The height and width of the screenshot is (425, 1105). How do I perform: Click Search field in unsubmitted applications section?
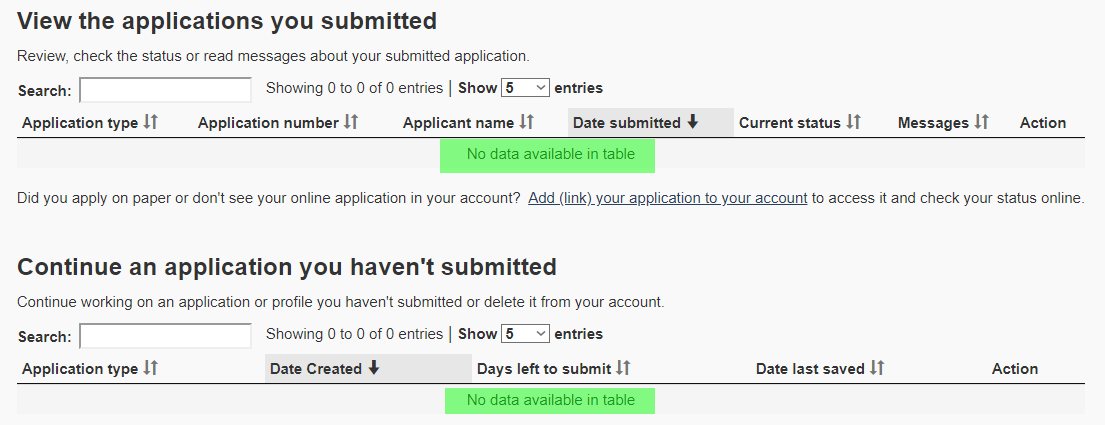166,336
